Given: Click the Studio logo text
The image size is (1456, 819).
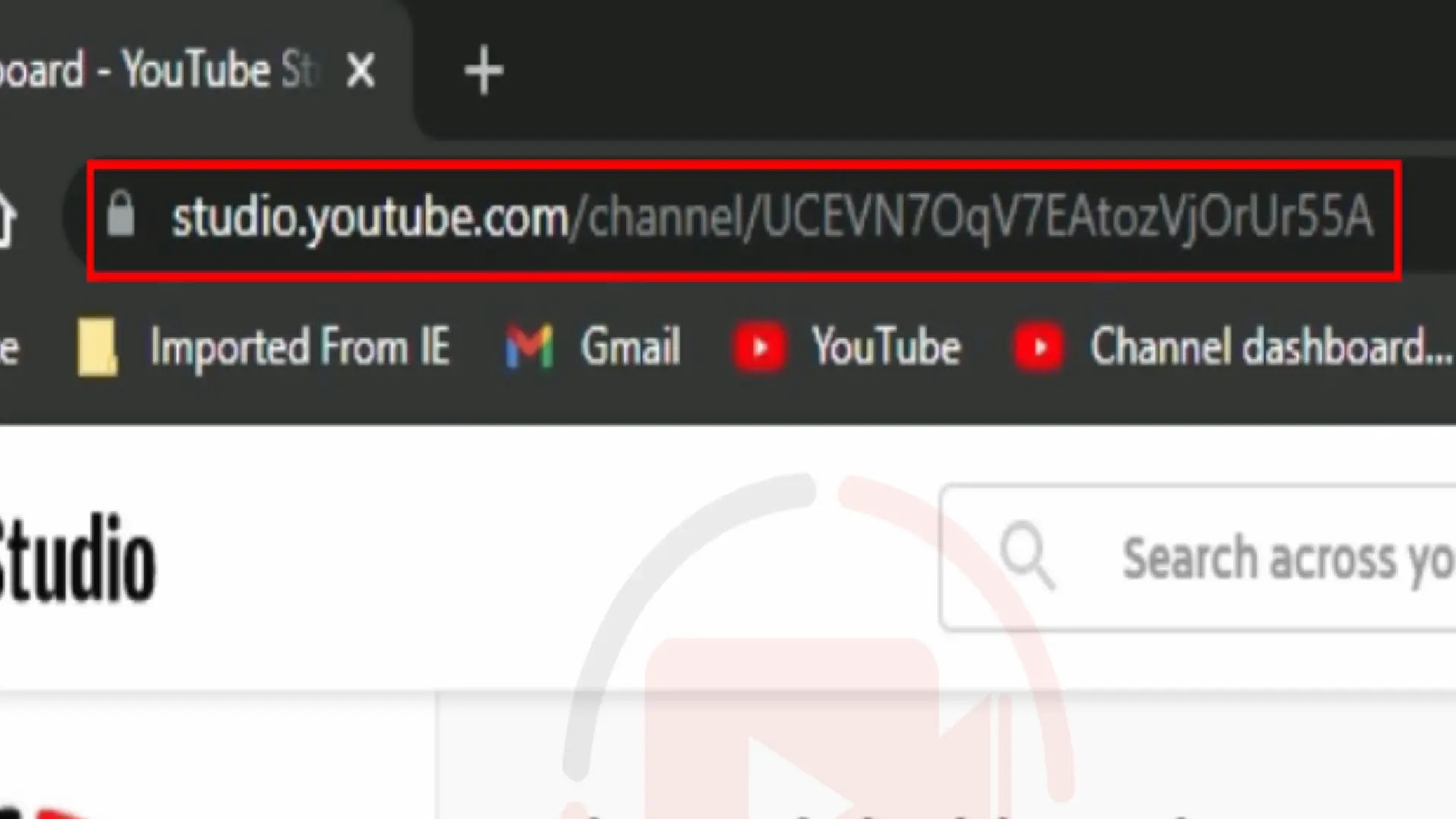Looking at the screenshot, I should (77, 560).
